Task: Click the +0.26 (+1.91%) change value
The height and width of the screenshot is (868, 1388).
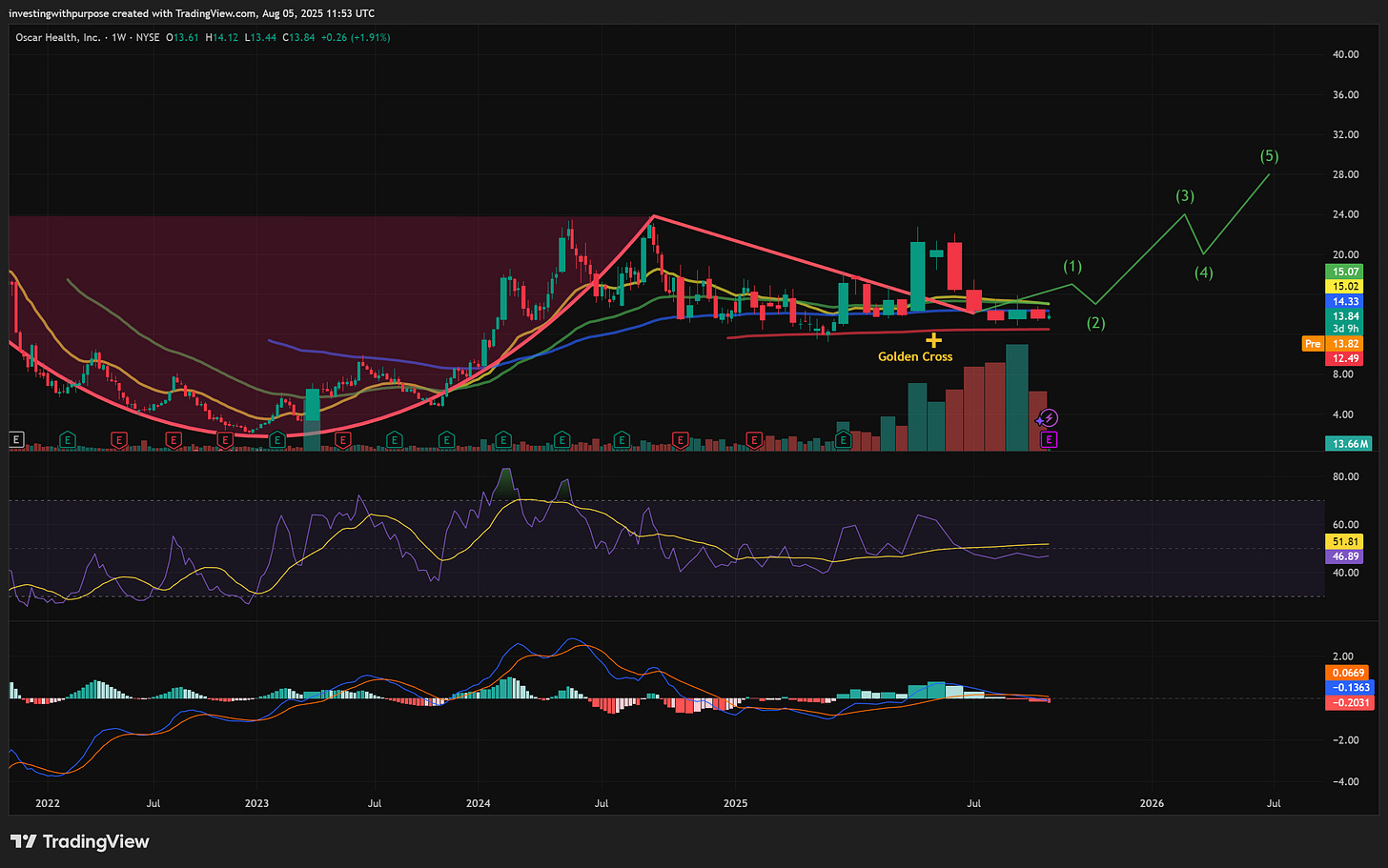Action: (355, 38)
